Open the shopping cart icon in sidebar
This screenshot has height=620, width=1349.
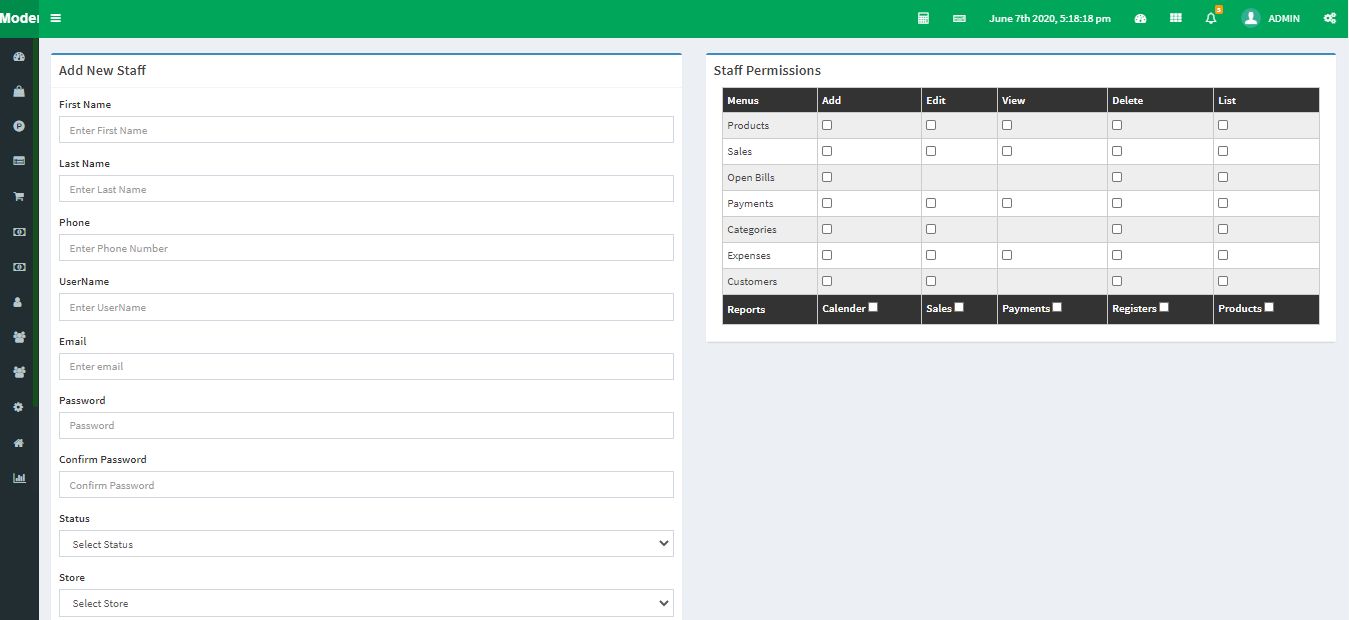tap(18, 196)
